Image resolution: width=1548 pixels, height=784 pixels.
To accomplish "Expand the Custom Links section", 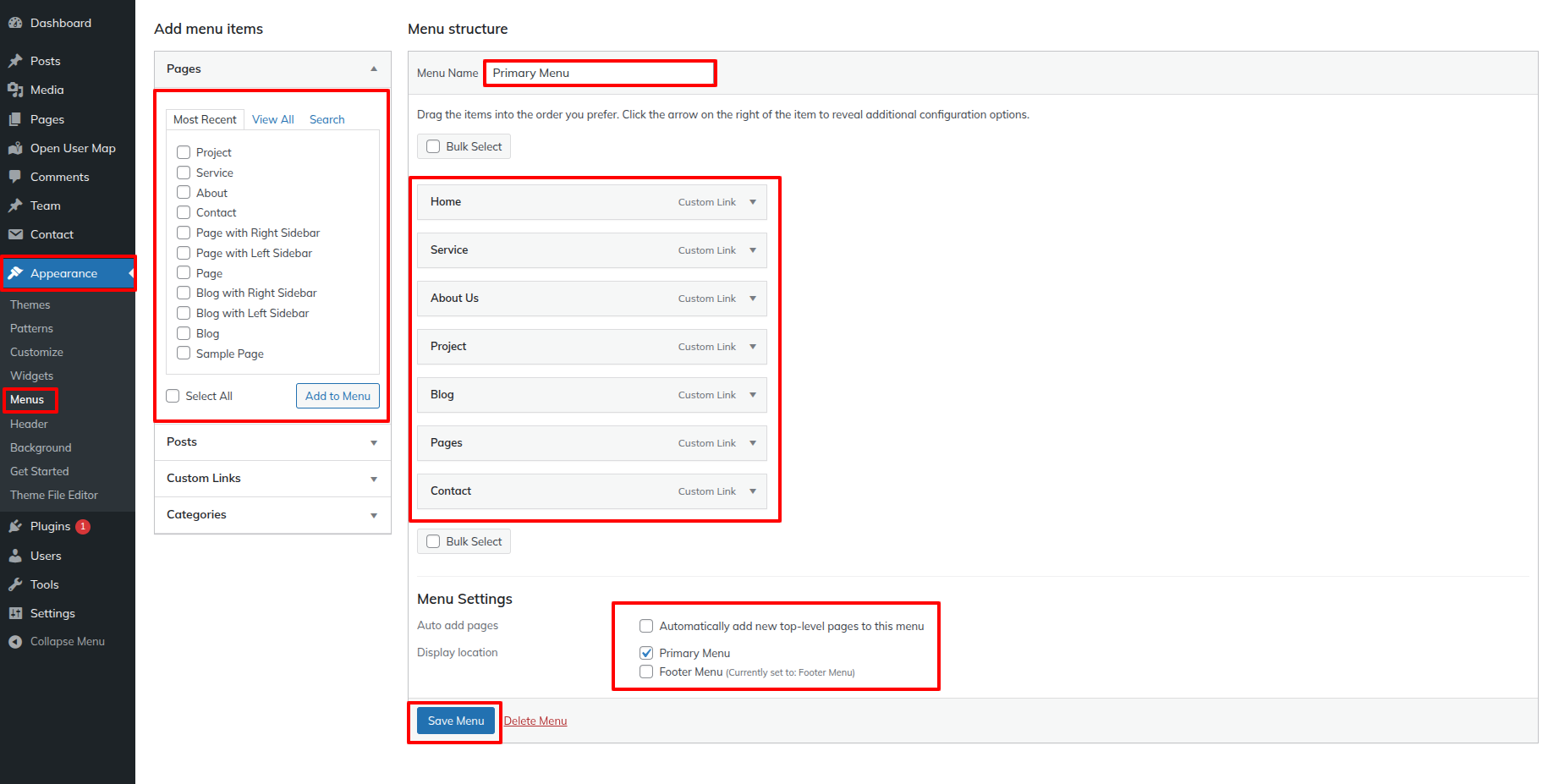I will click(x=373, y=479).
